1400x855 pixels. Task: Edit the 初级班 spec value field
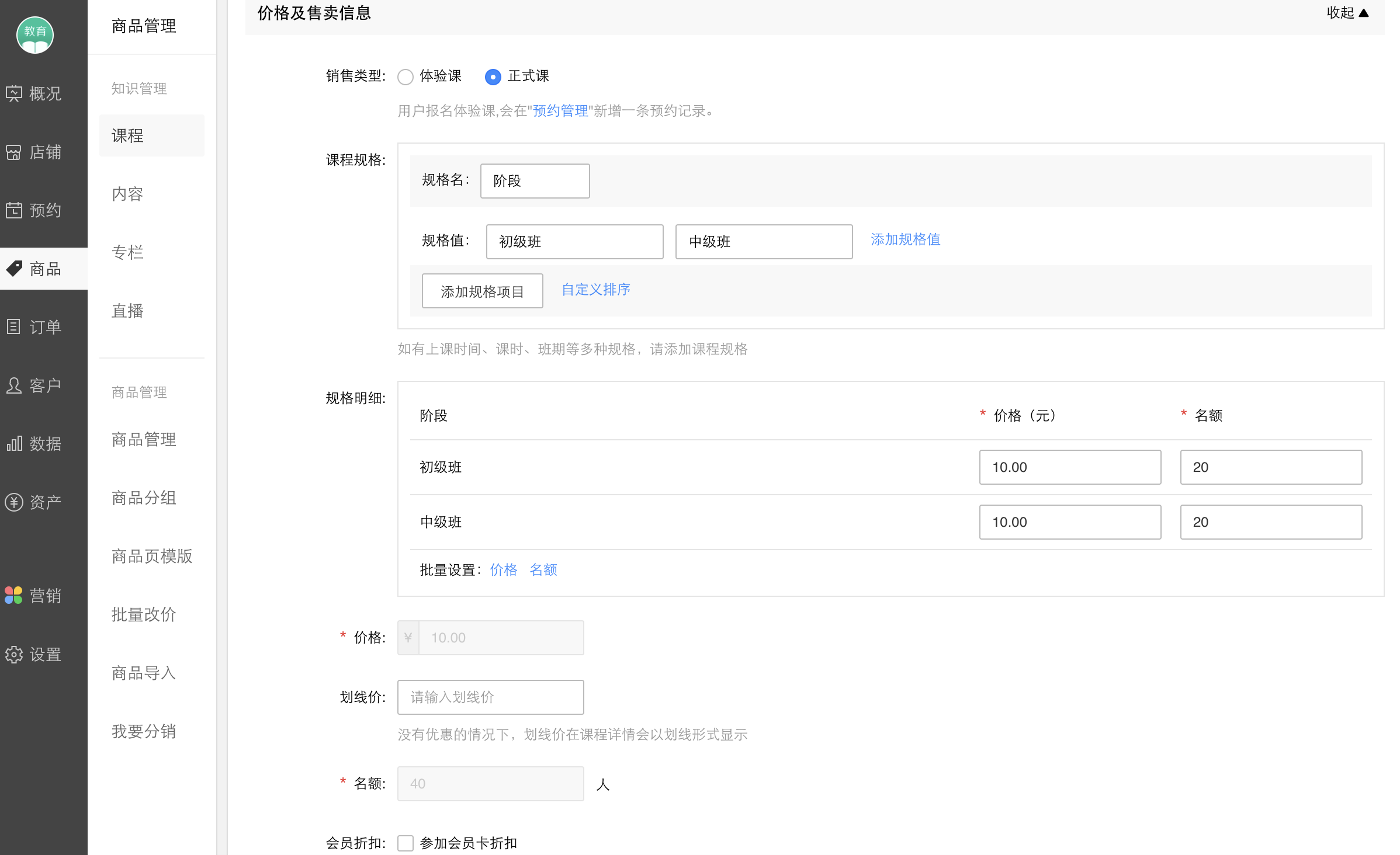tap(575, 242)
